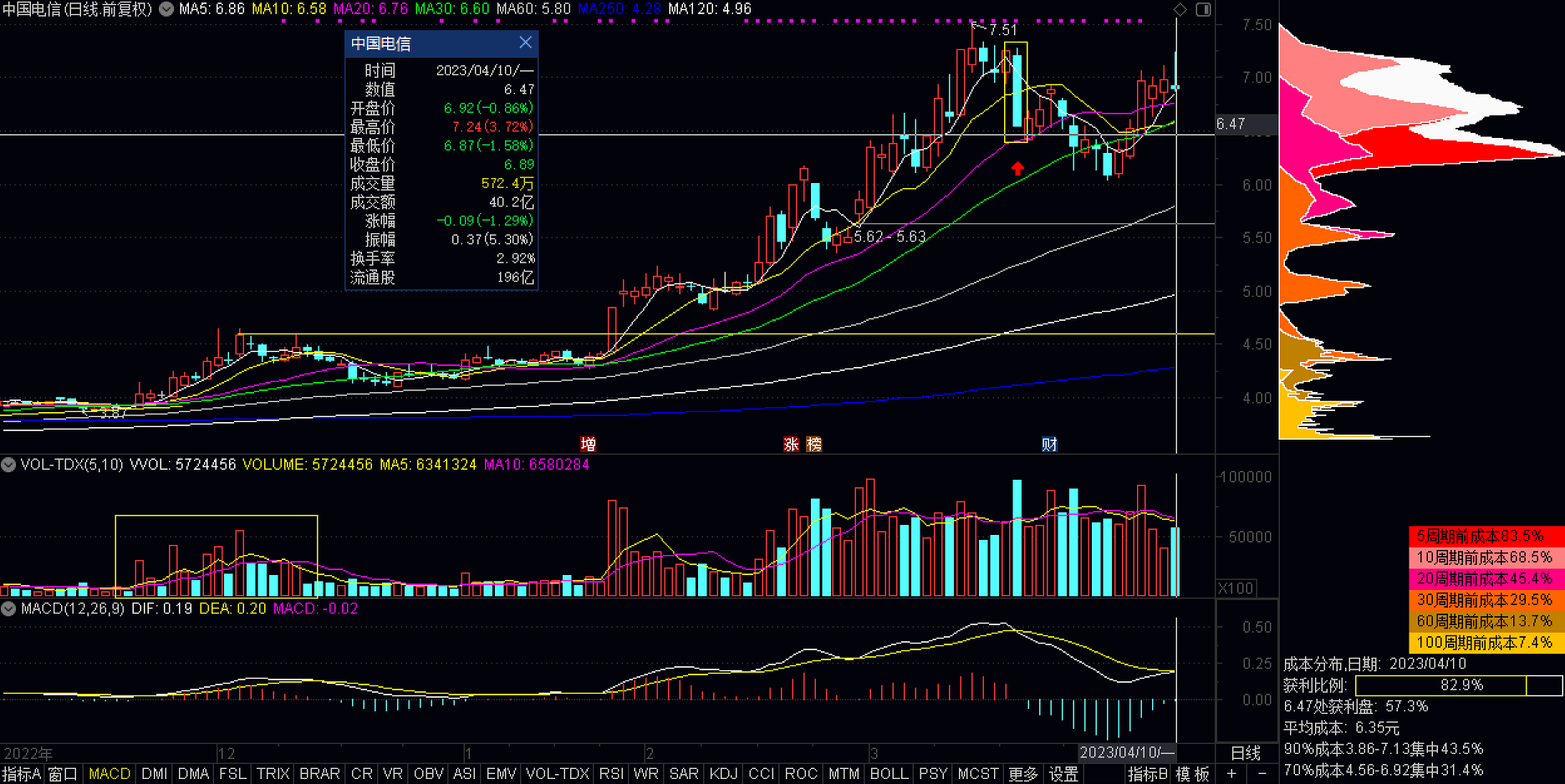
Task: Select the 20周期前成本 magenta swatch
Action: pos(1485,578)
